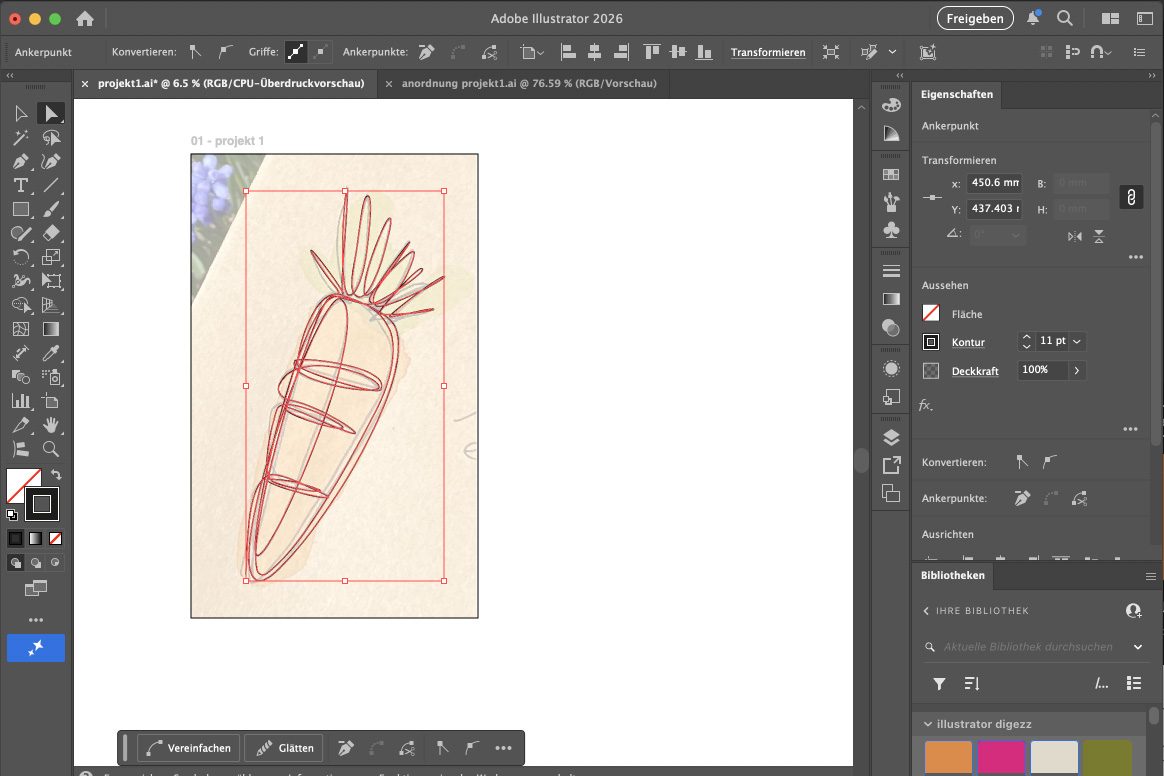The height and width of the screenshot is (776, 1164).
Task: Toggle library list view
Action: pyautogui.click(x=1133, y=683)
